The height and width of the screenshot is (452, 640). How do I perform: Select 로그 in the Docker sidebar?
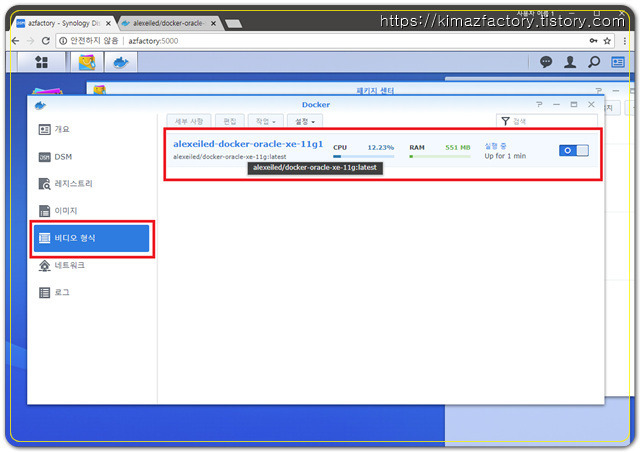92,292
